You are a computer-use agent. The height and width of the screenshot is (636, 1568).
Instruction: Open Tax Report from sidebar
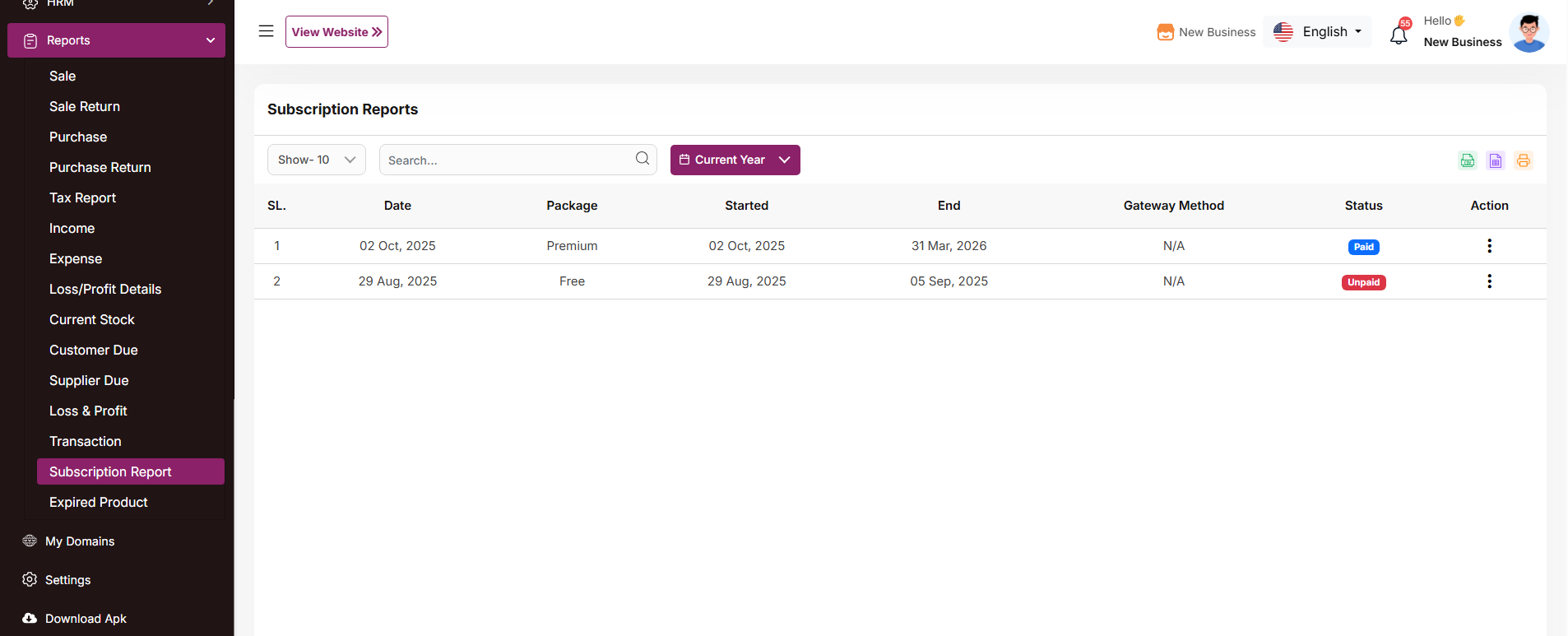pyautogui.click(x=82, y=197)
